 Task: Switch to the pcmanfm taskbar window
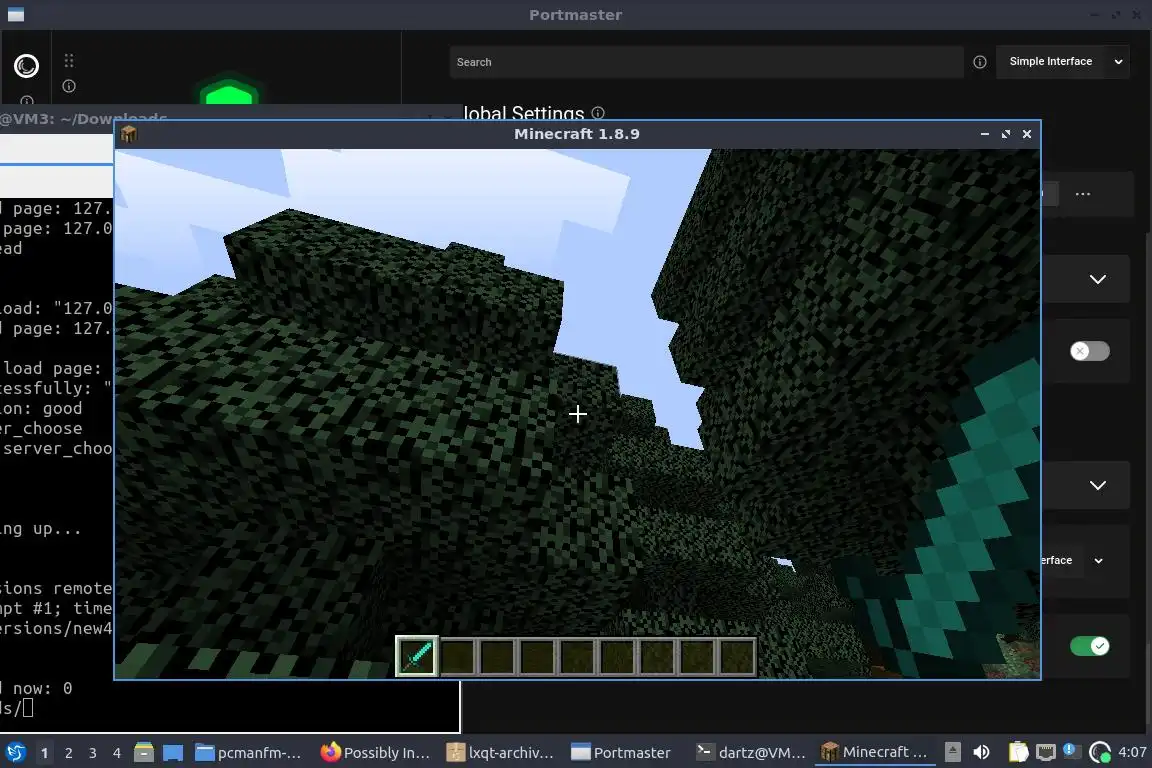point(248,753)
